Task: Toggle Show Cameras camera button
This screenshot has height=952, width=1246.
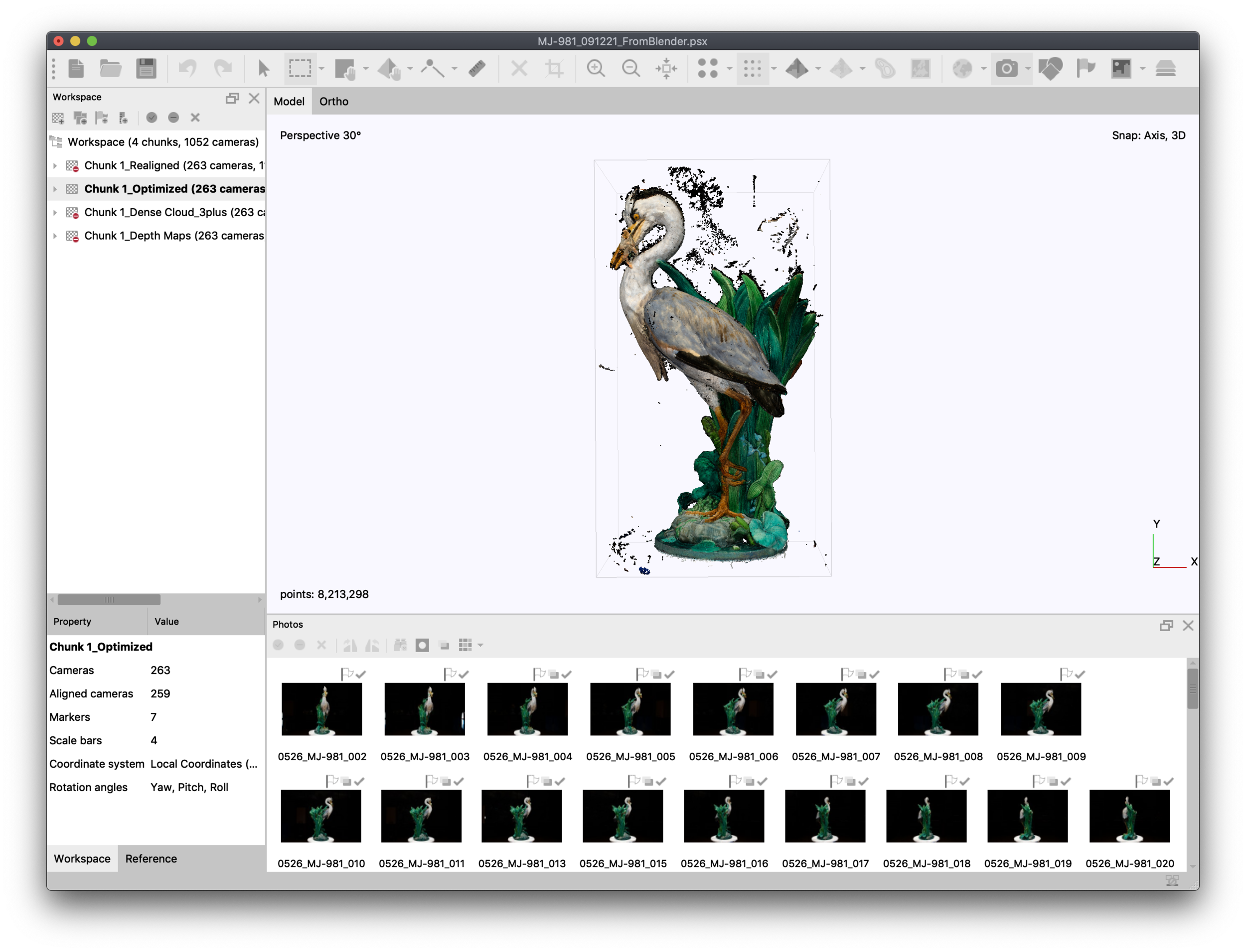Action: (x=1006, y=69)
